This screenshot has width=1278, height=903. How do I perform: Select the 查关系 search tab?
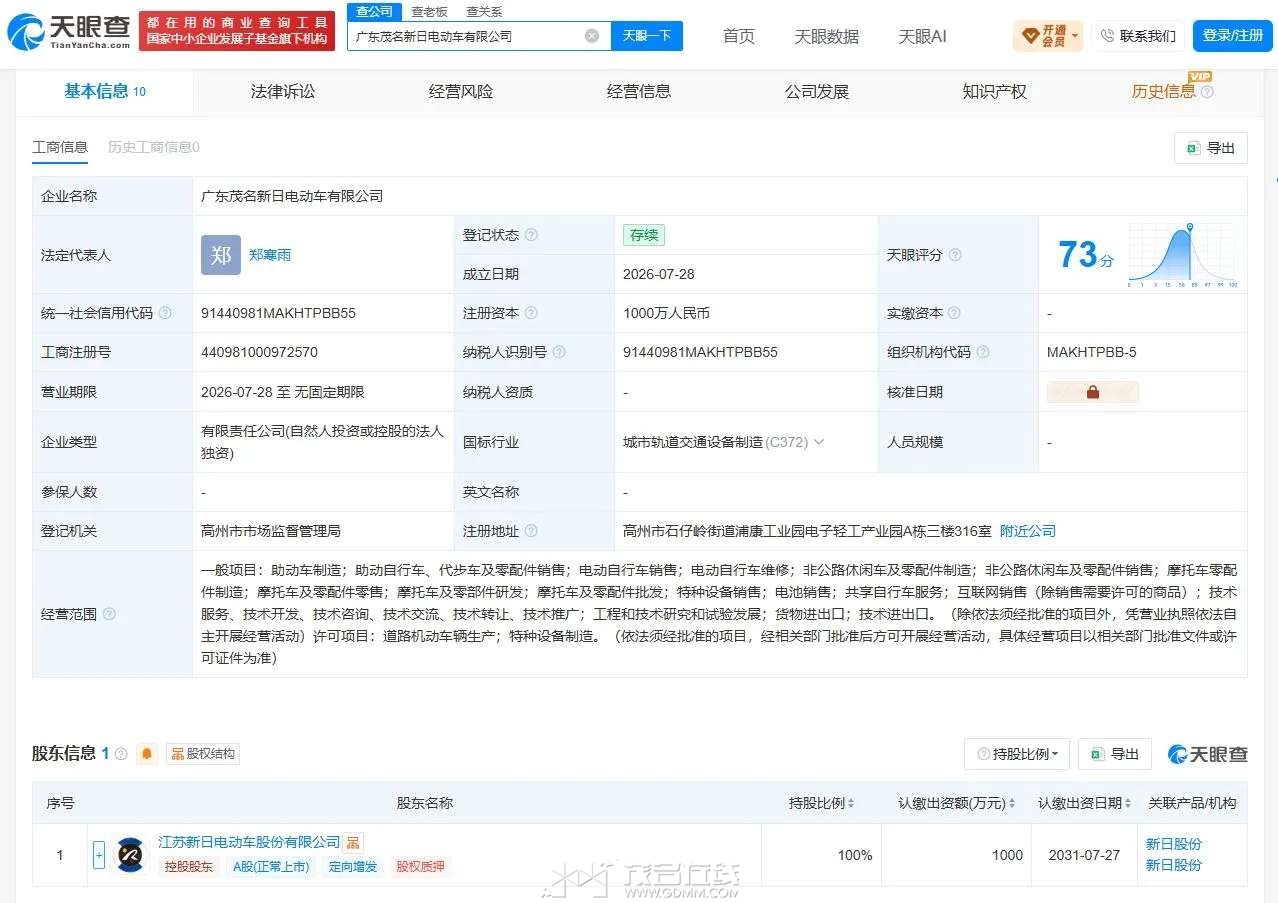pyautogui.click(x=484, y=11)
